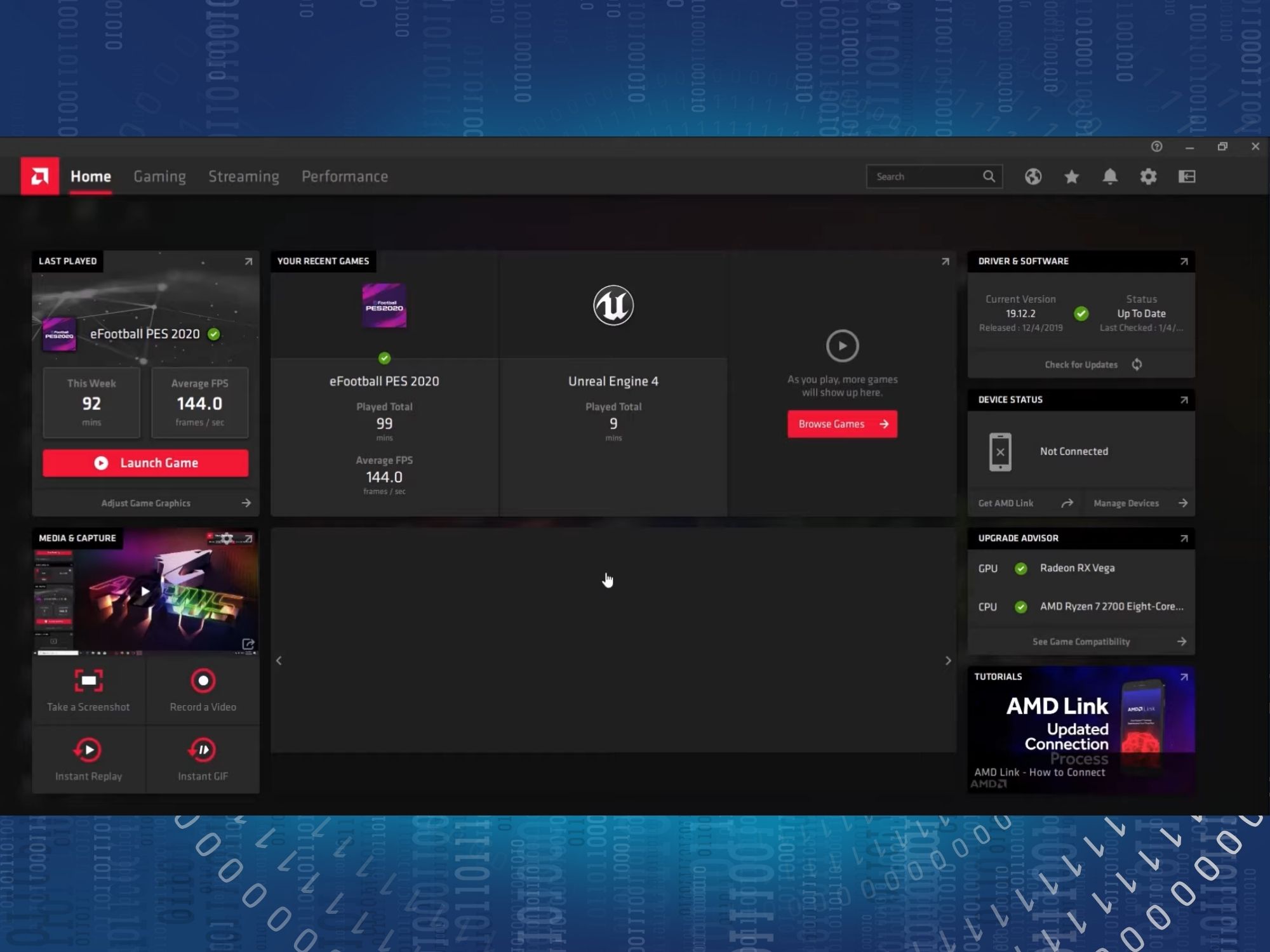Open the Get AMD Link share link

pyautogui.click(x=1026, y=503)
